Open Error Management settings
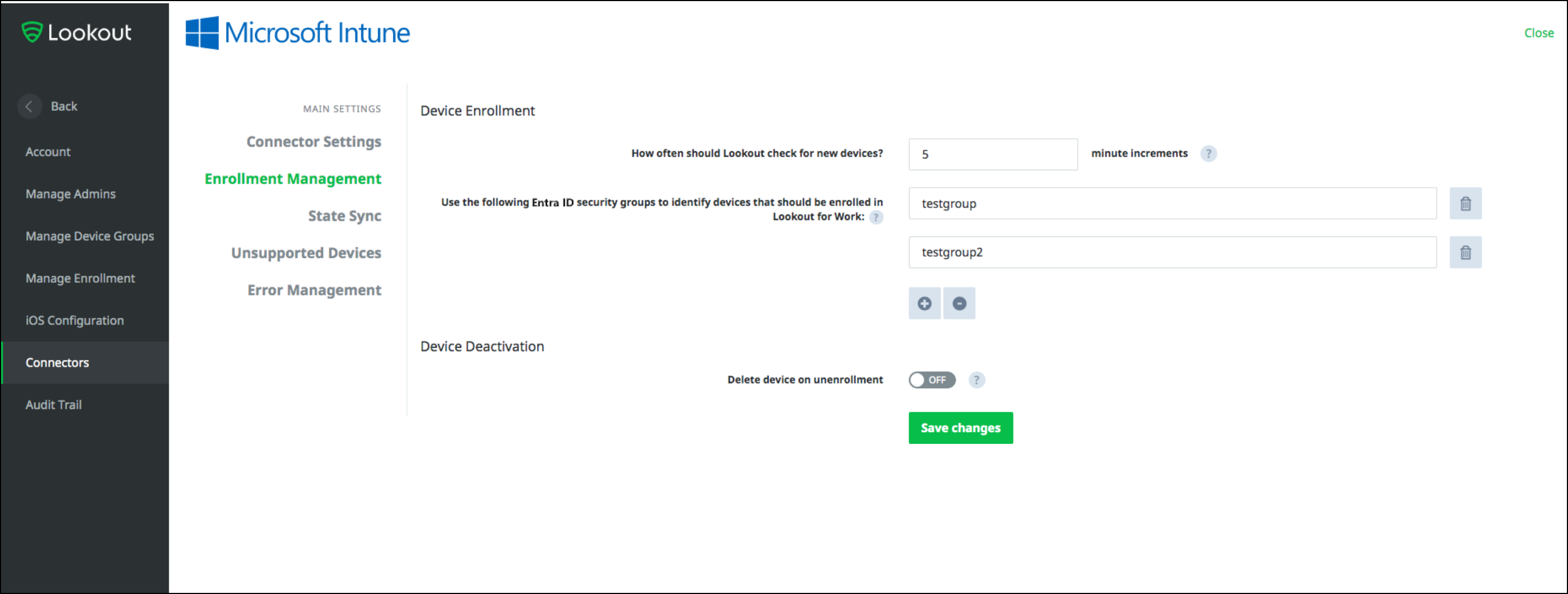The width and height of the screenshot is (1568, 594). click(314, 290)
